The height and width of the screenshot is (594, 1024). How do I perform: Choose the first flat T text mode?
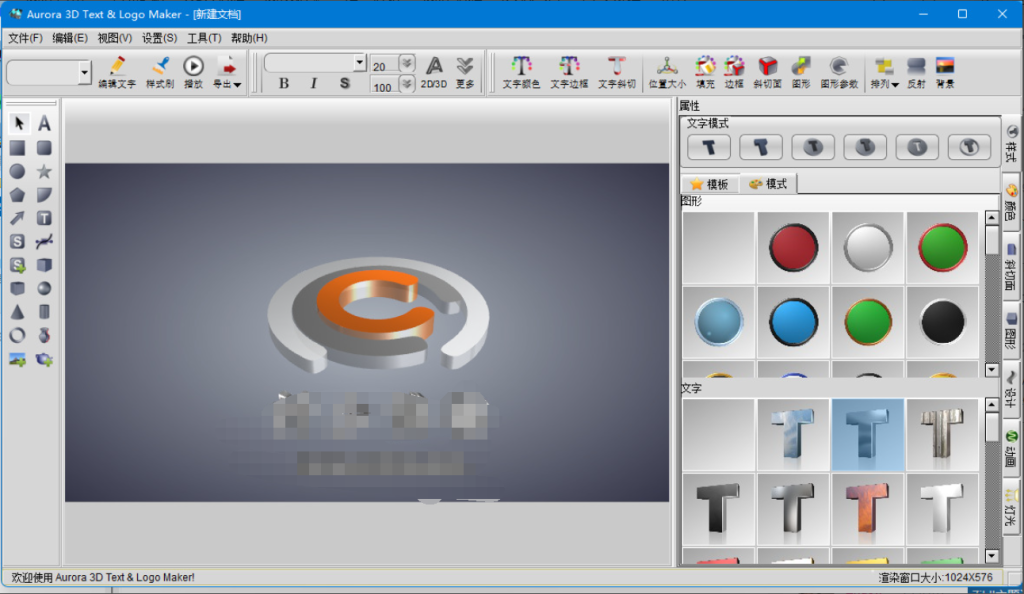(709, 148)
